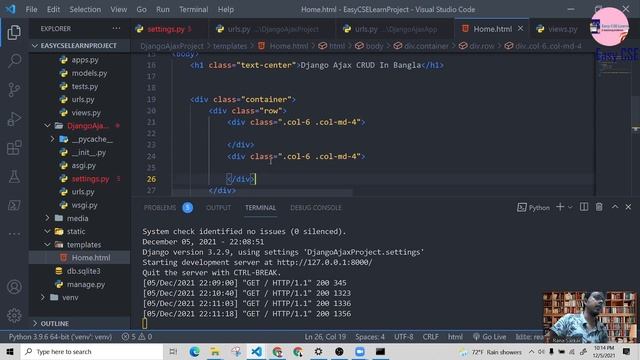The image size is (640, 360).
Task: Click Go Live in status bar
Action: [x=489, y=337]
